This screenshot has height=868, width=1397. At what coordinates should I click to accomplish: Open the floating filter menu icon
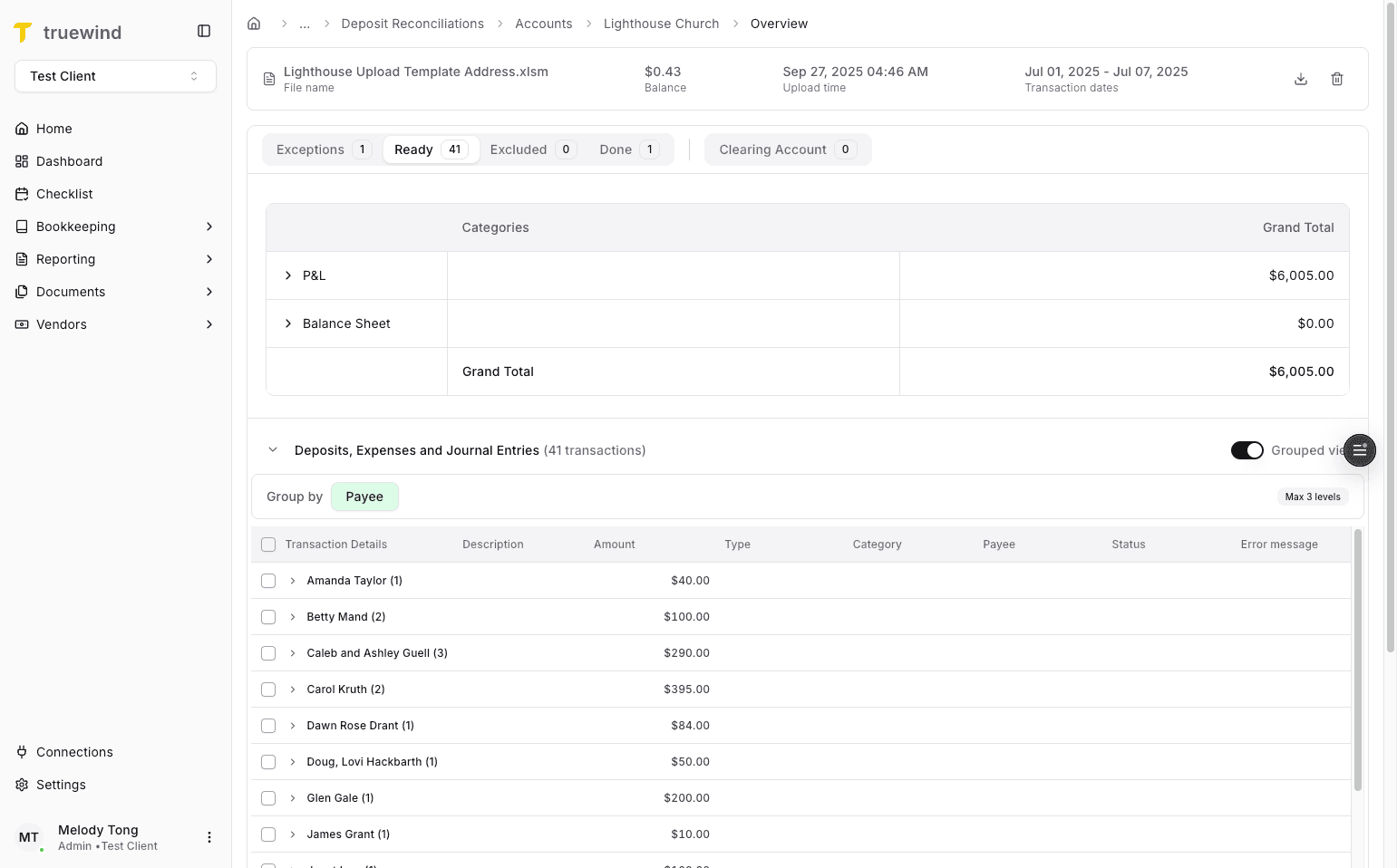[x=1360, y=450]
